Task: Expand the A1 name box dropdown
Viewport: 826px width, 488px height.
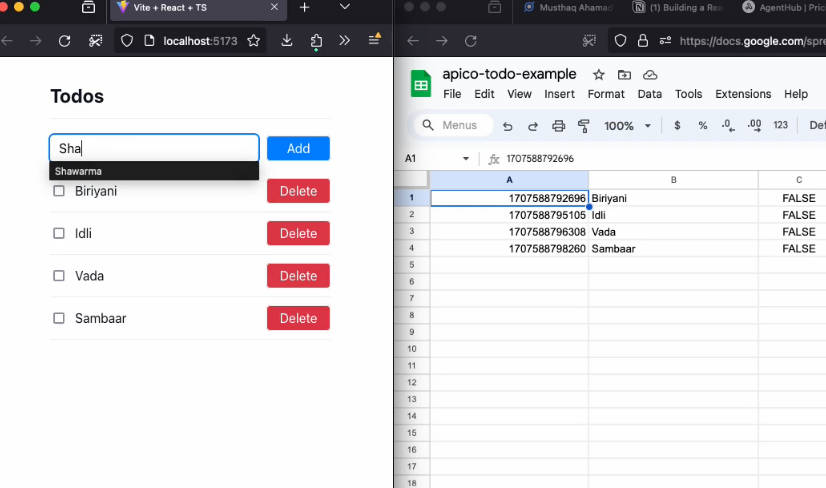Action: [x=465, y=159]
